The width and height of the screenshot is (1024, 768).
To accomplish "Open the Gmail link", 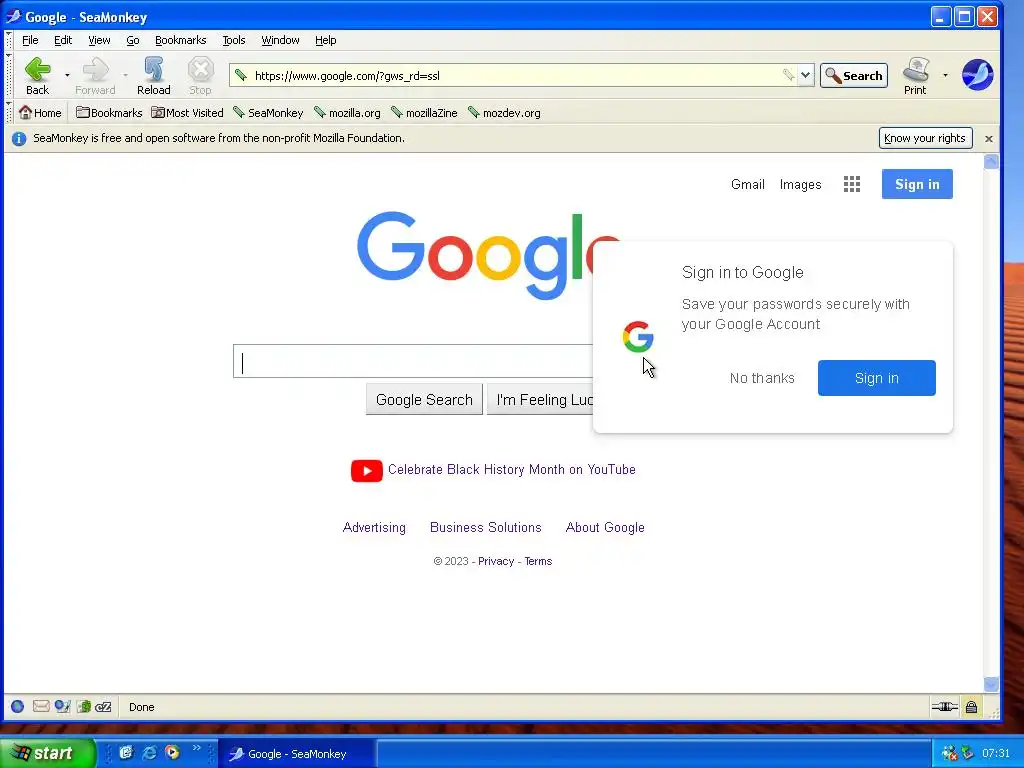I will [748, 185].
